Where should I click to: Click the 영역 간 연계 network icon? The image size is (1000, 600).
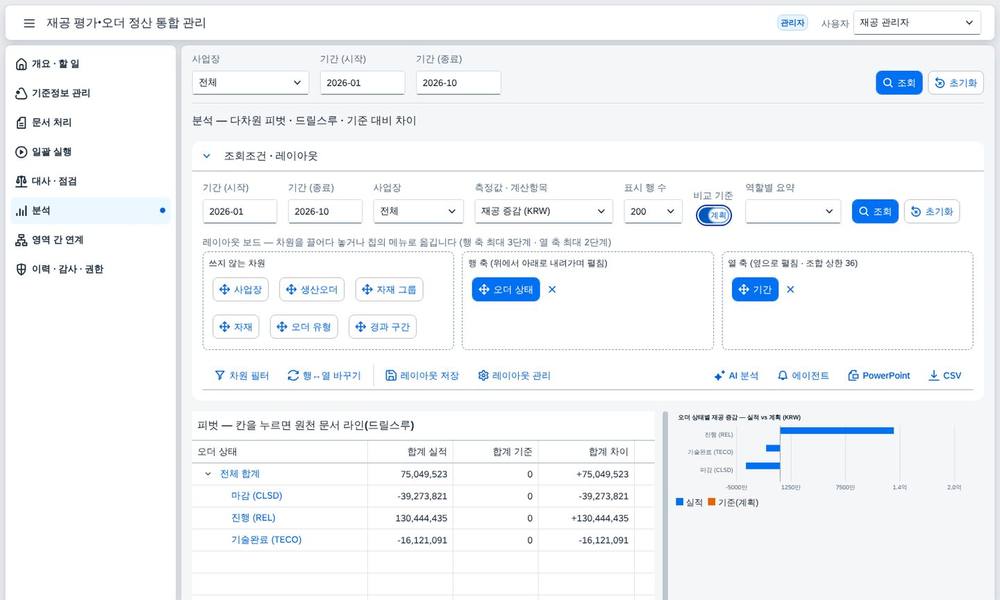21,240
